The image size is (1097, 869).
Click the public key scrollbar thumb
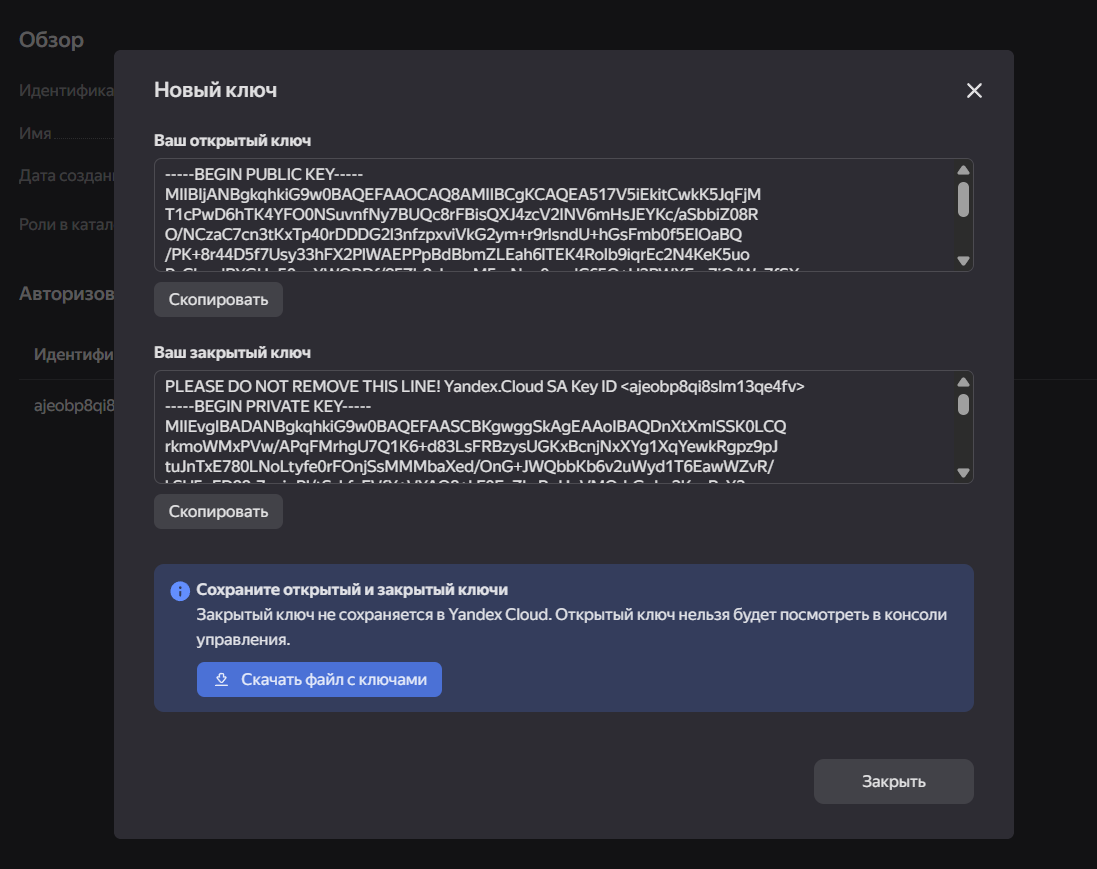(x=963, y=199)
